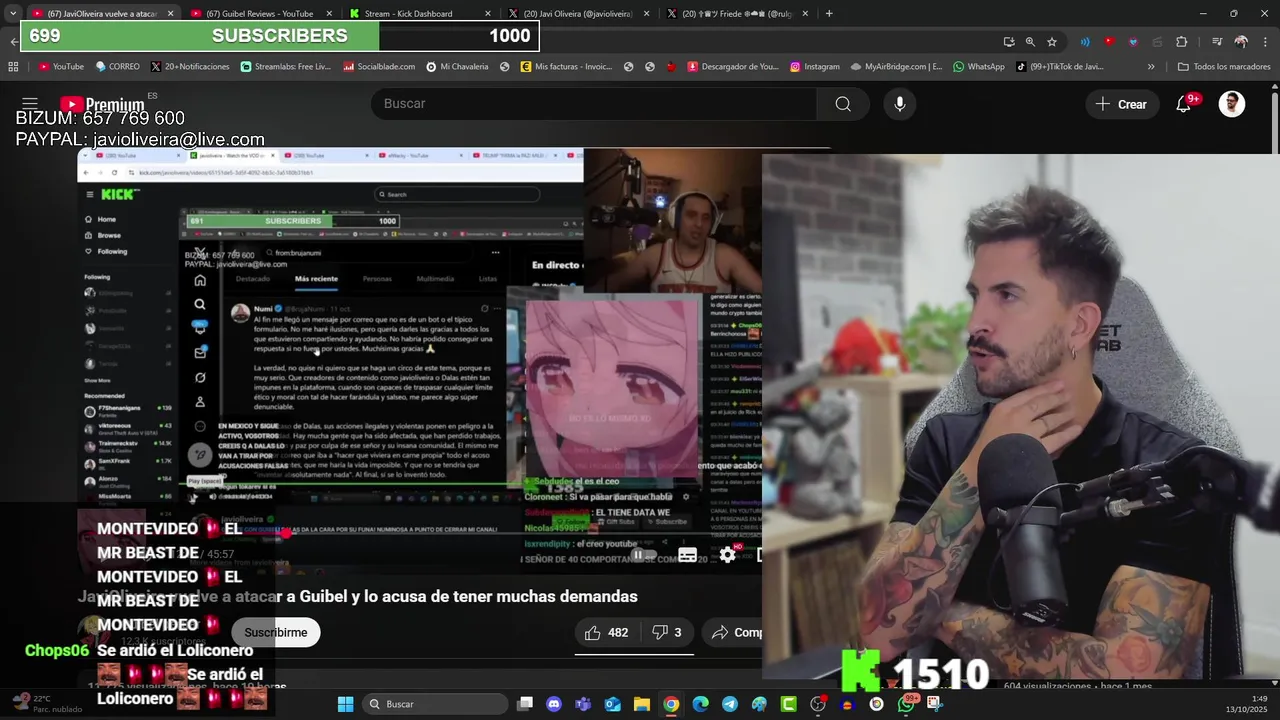Open Google Chrome from the taskbar
The height and width of the screenshot is (720, 1280).
(x=671, y=704)
